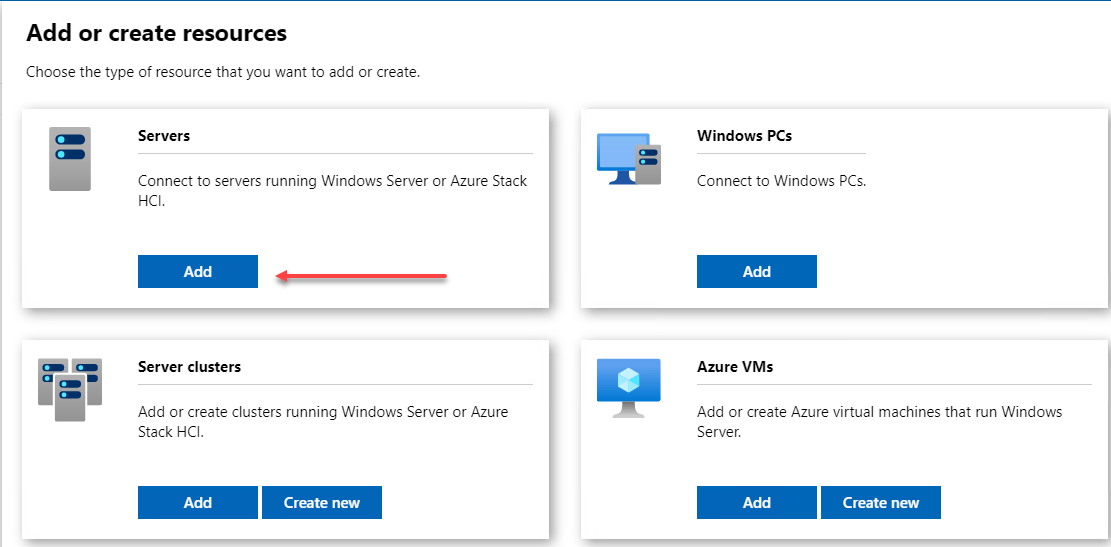Click the Azure VMs monitor icon

[x=628, y=388]
